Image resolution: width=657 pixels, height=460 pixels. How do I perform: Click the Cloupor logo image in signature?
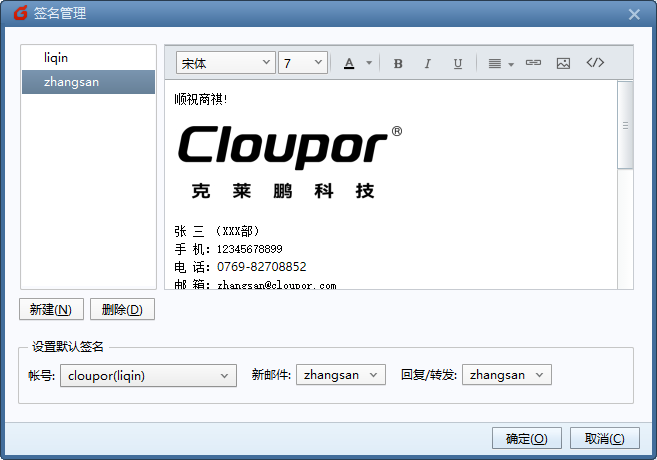290,162
